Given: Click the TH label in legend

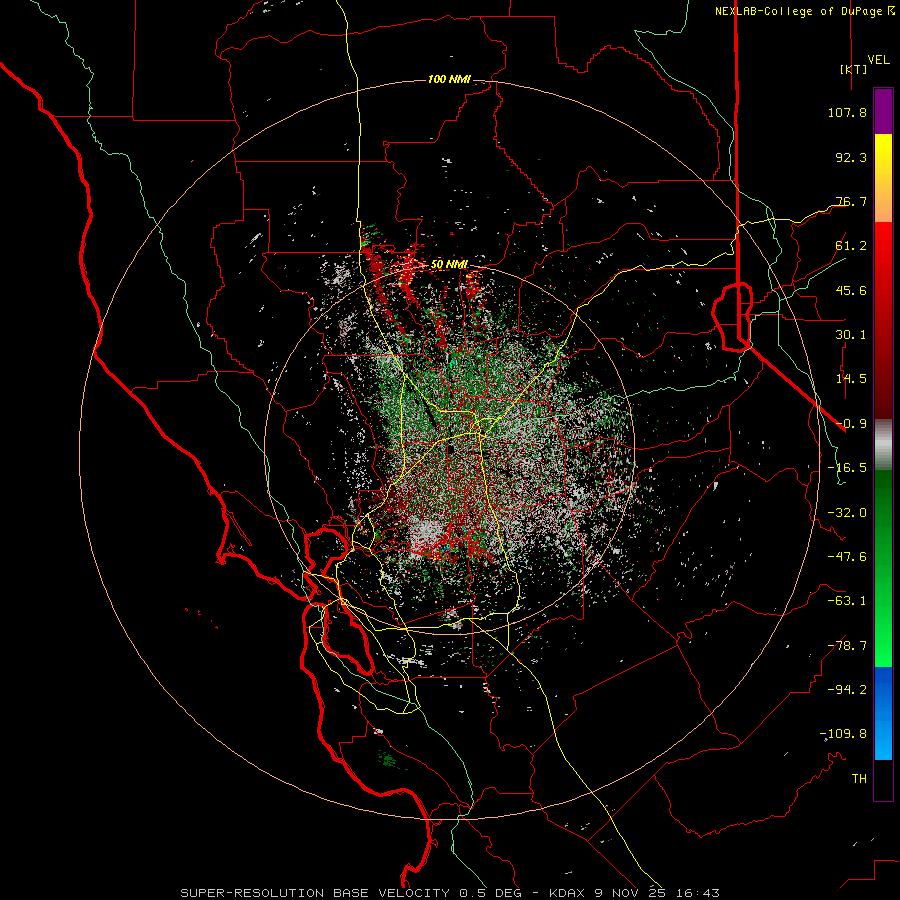Looking at the screenshot, I should click(859, 779).
